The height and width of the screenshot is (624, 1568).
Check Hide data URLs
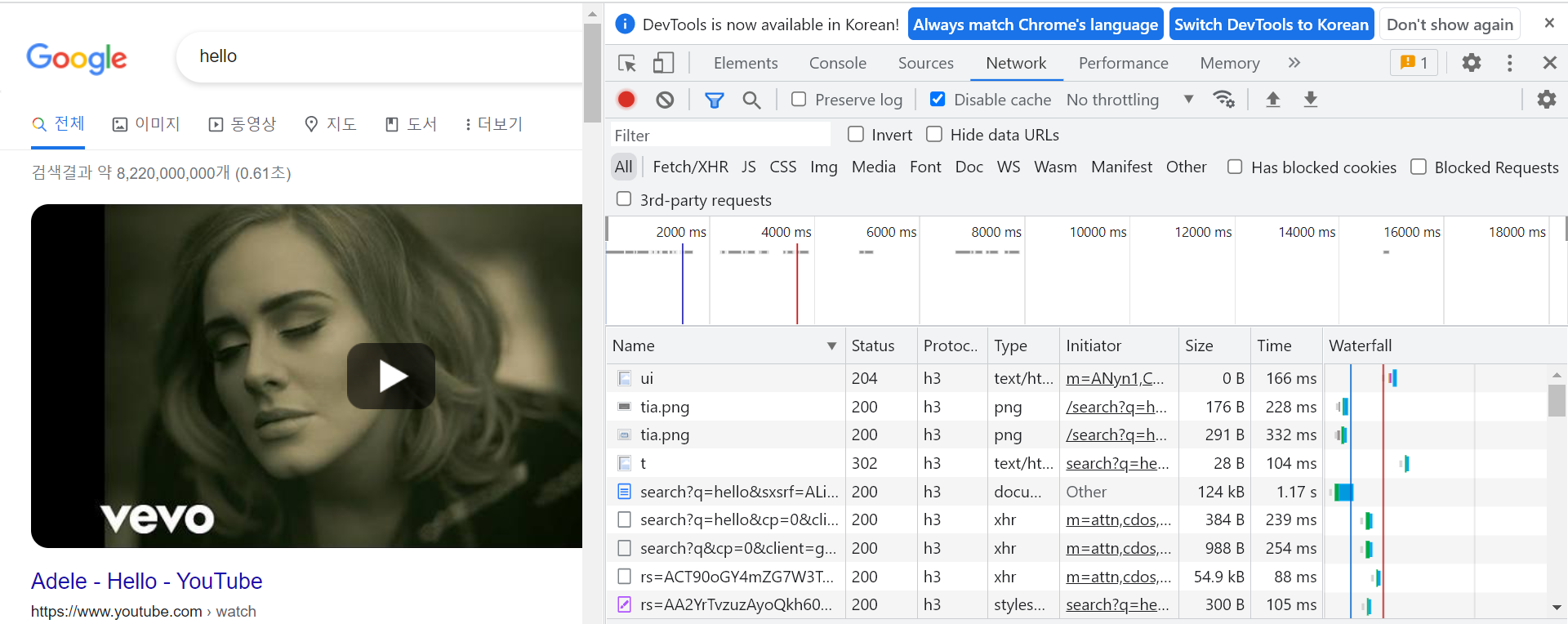pos(934,134)
